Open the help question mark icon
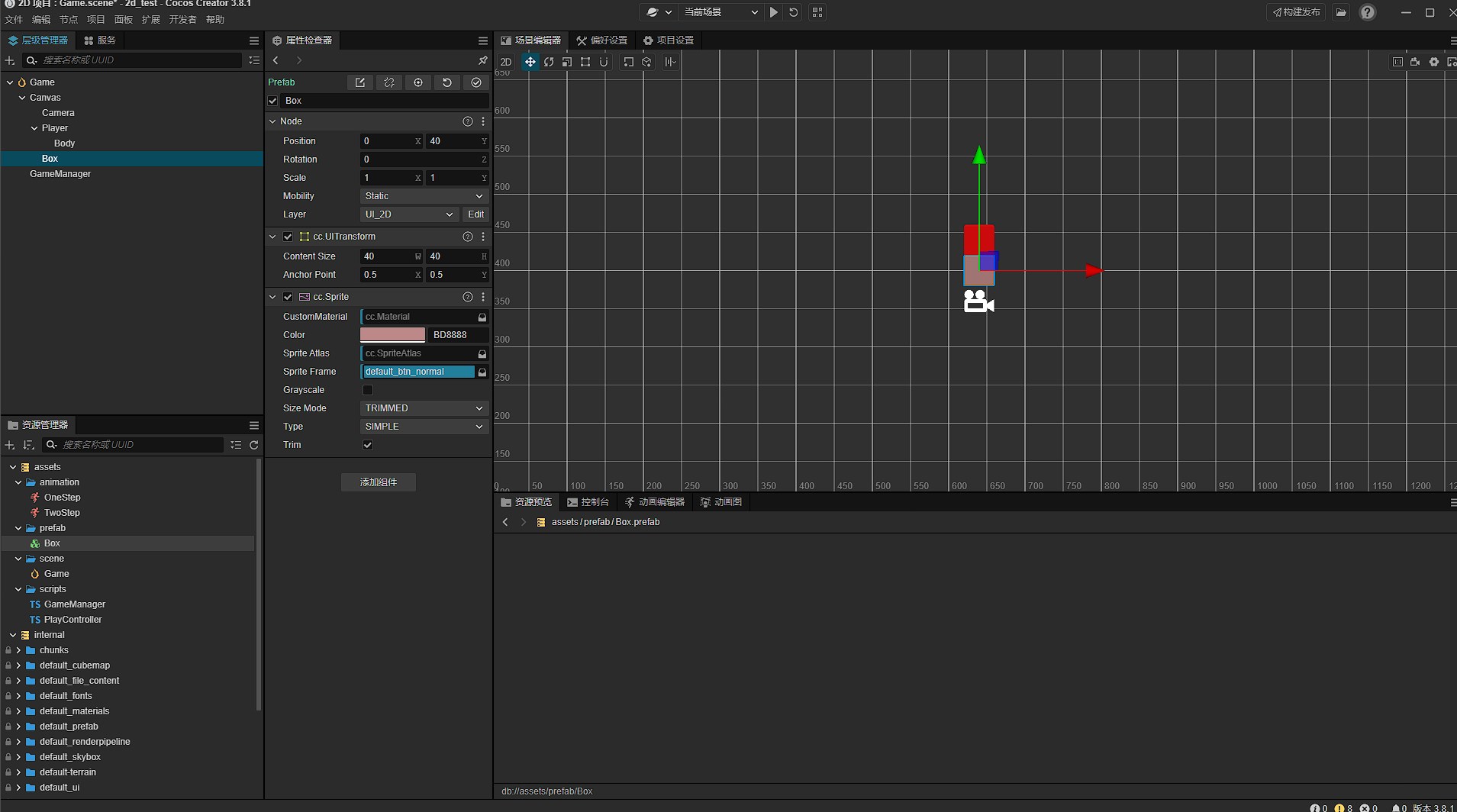1457x812 pixels. (x=1368, y=12)
